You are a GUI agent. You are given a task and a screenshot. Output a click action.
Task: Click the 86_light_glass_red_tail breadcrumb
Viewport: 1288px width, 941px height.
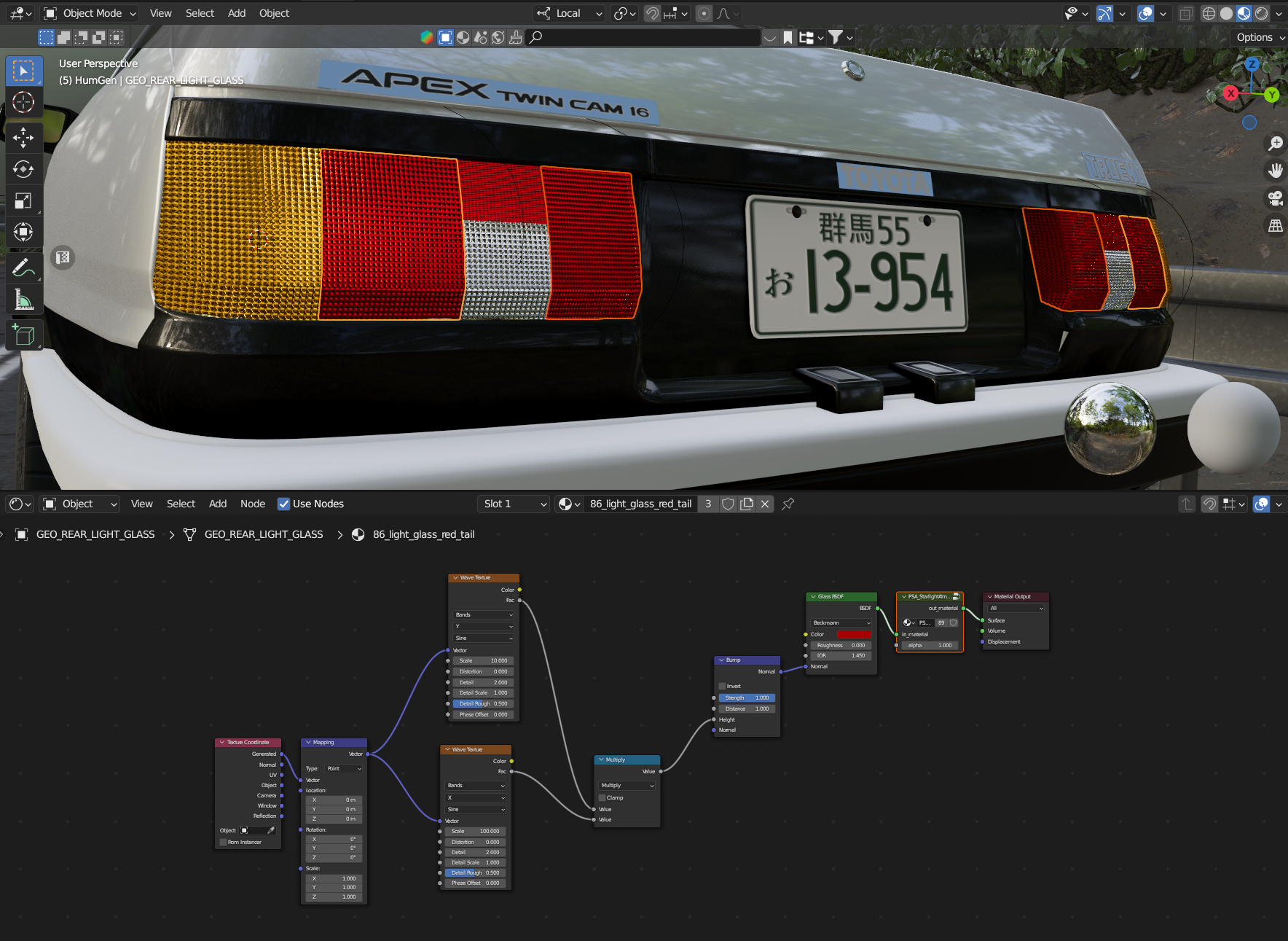(423, 534)
